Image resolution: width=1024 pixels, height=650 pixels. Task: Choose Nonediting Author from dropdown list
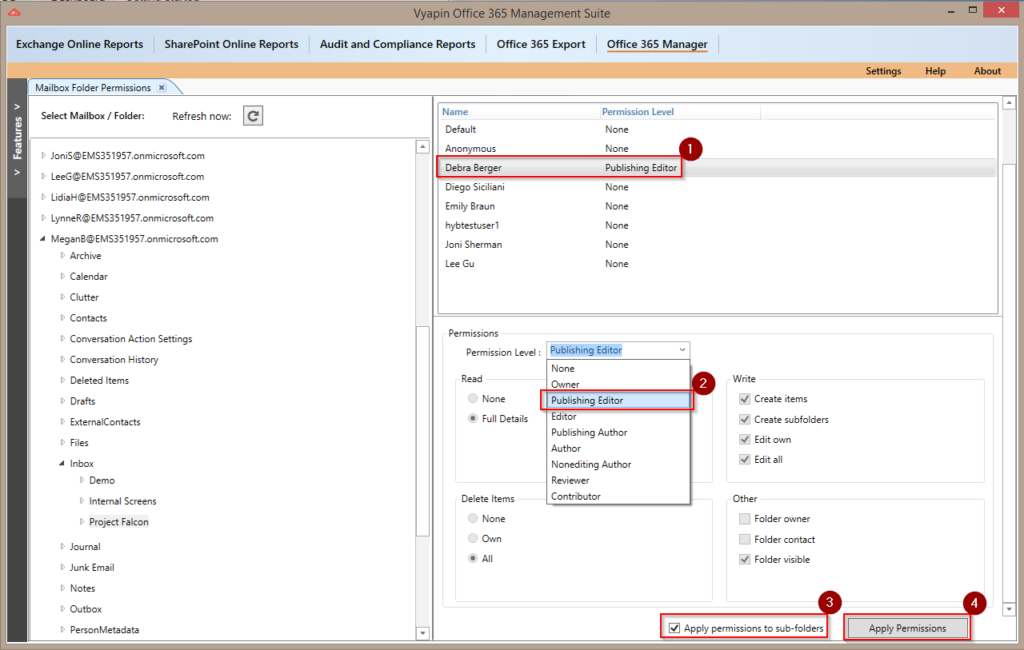coord(618,464)
